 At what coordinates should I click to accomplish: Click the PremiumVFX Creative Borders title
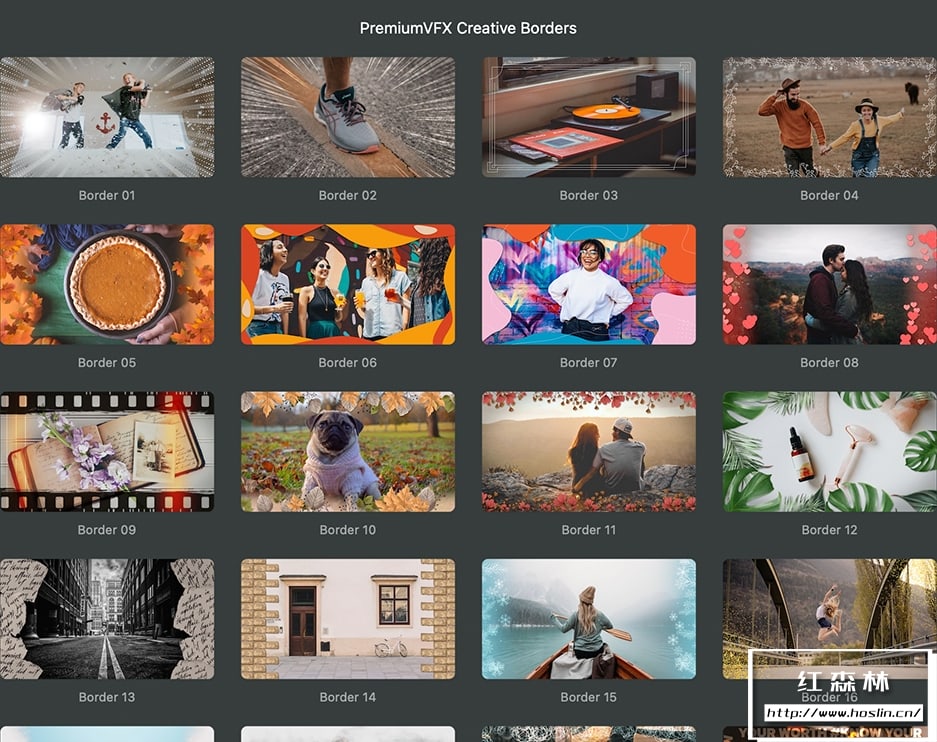coord(468,28)
